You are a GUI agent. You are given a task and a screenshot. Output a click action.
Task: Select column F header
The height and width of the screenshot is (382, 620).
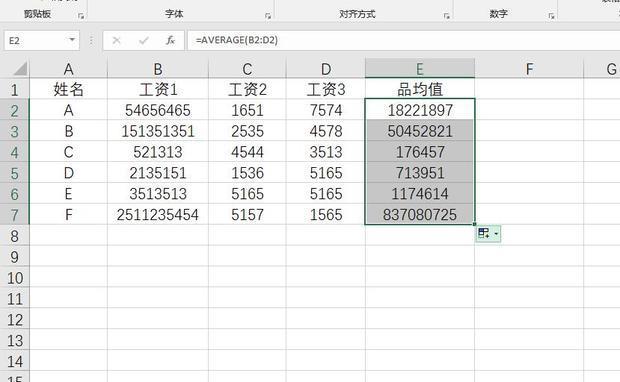(x=529, y=69)
